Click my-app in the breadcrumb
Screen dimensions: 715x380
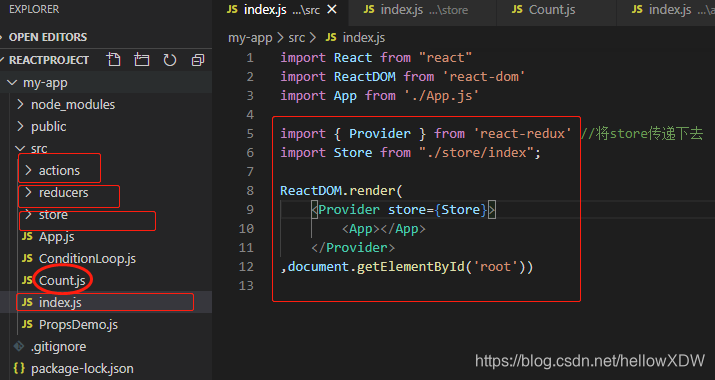pos(250,37)
